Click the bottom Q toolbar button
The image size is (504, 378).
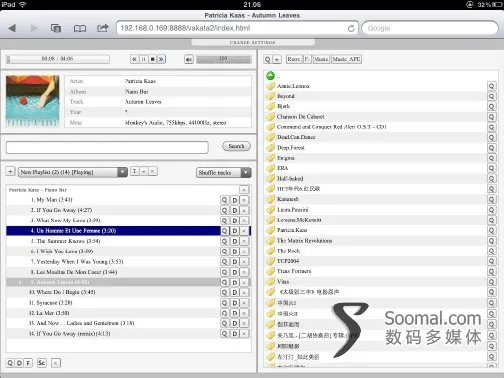coord(10,363)
